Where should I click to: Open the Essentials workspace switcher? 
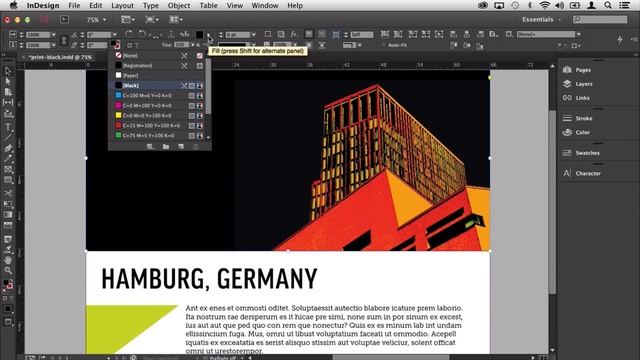542,20
